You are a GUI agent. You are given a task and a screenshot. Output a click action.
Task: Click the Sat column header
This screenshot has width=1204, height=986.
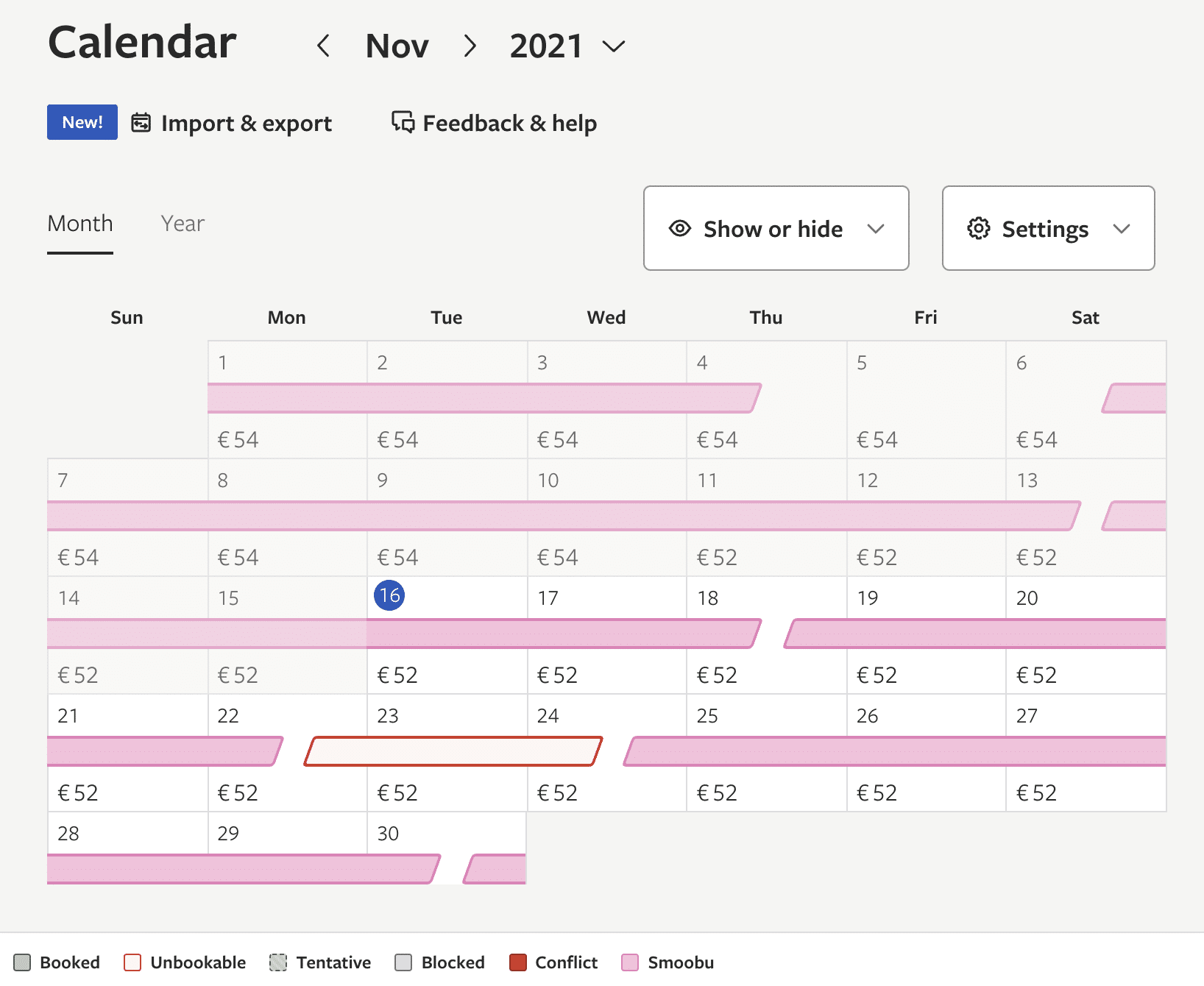(x=1086, y=318)
